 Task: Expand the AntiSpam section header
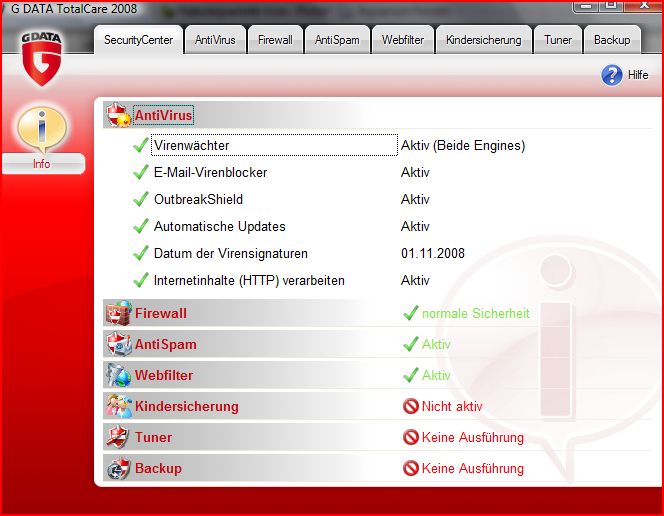[x=166, y=344]
